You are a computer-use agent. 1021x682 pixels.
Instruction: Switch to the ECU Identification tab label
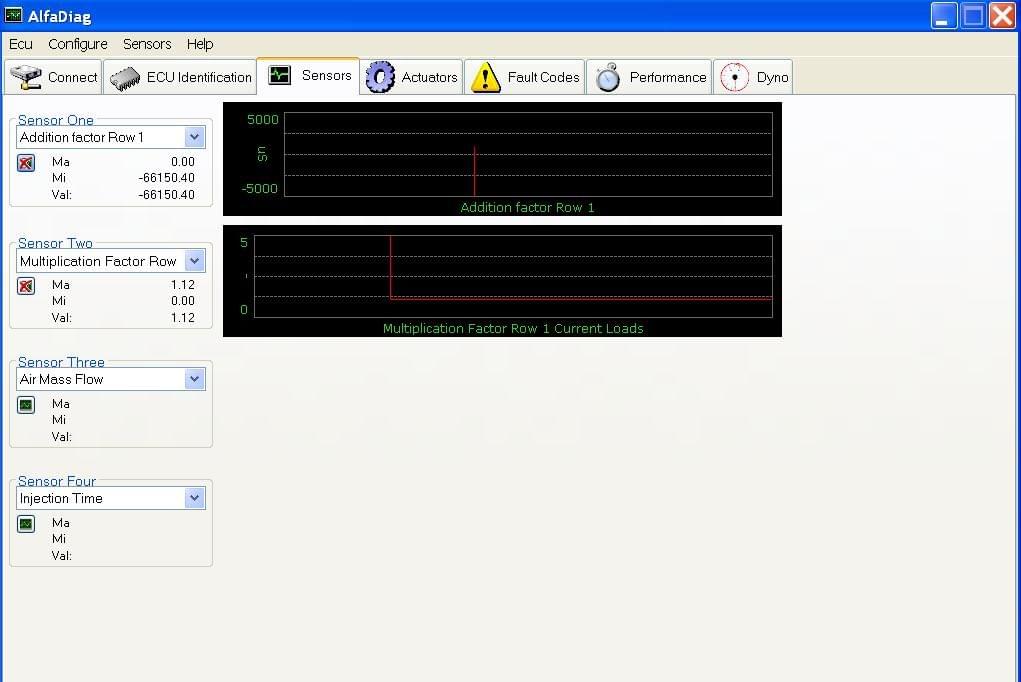199,77
